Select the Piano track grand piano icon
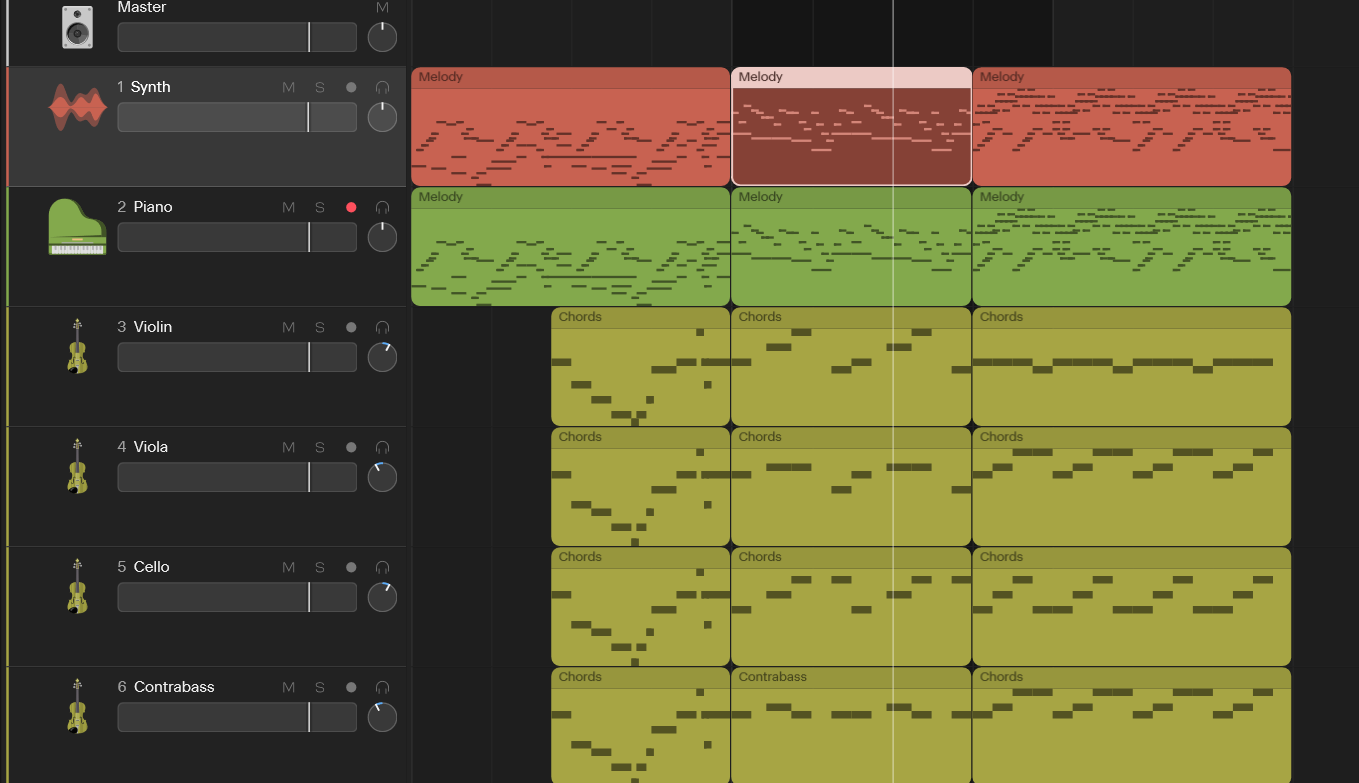This screenshot has height=783, width=1359. [77, 227]
